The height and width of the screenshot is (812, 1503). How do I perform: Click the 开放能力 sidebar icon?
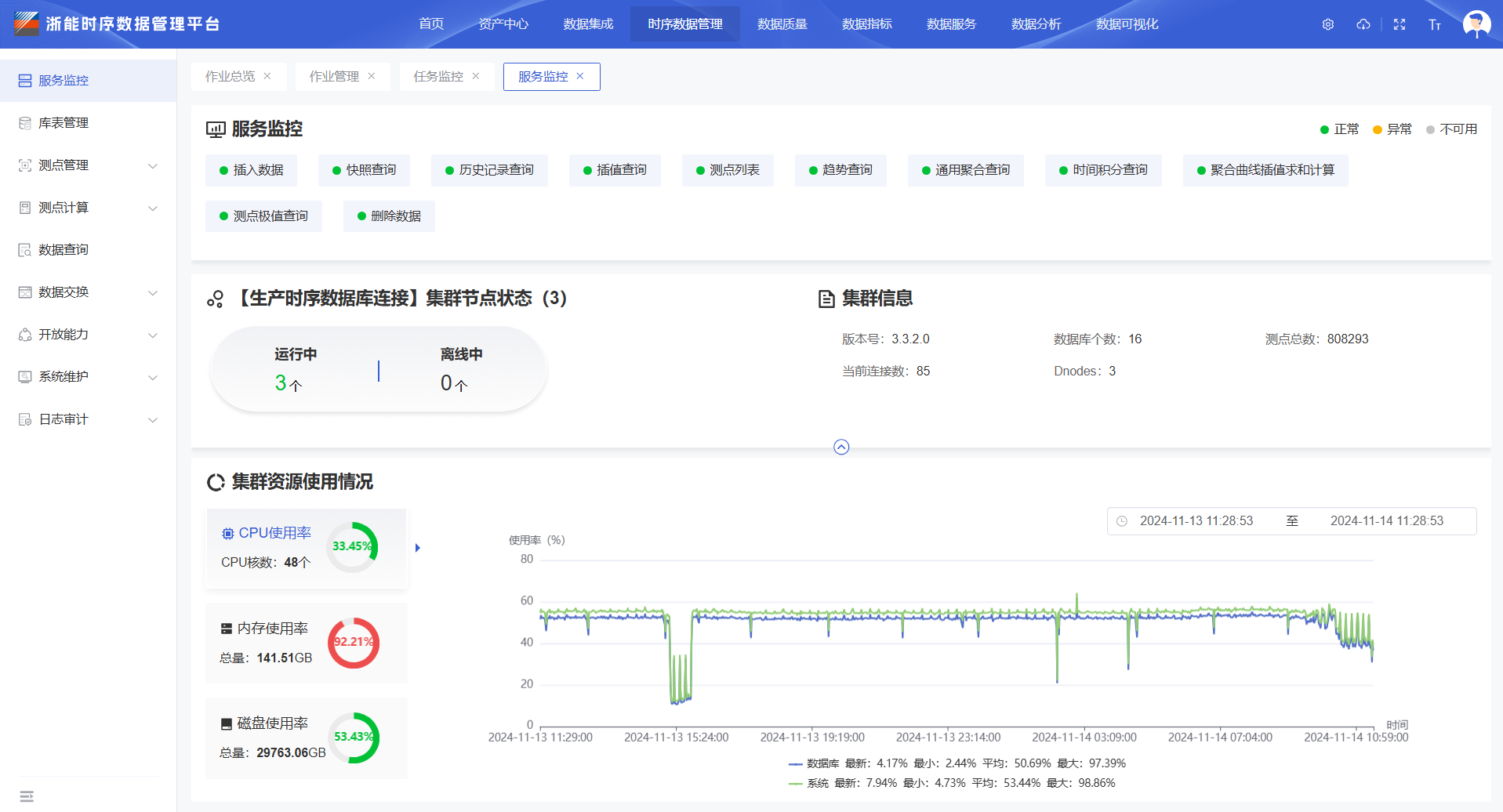pos(25,335)
